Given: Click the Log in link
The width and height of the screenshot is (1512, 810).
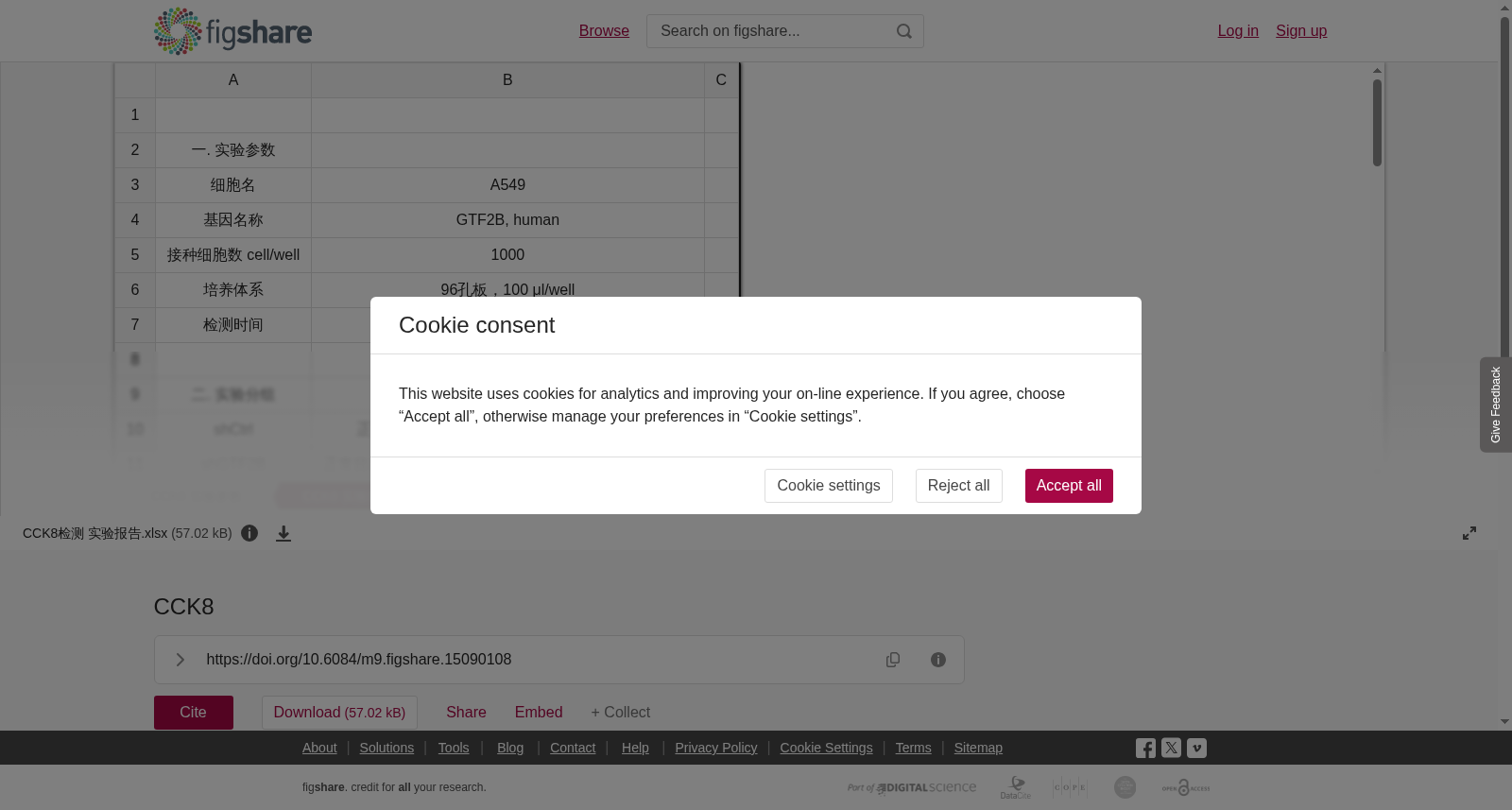Looking at the screenshot, I should (x=1238, y=31).
